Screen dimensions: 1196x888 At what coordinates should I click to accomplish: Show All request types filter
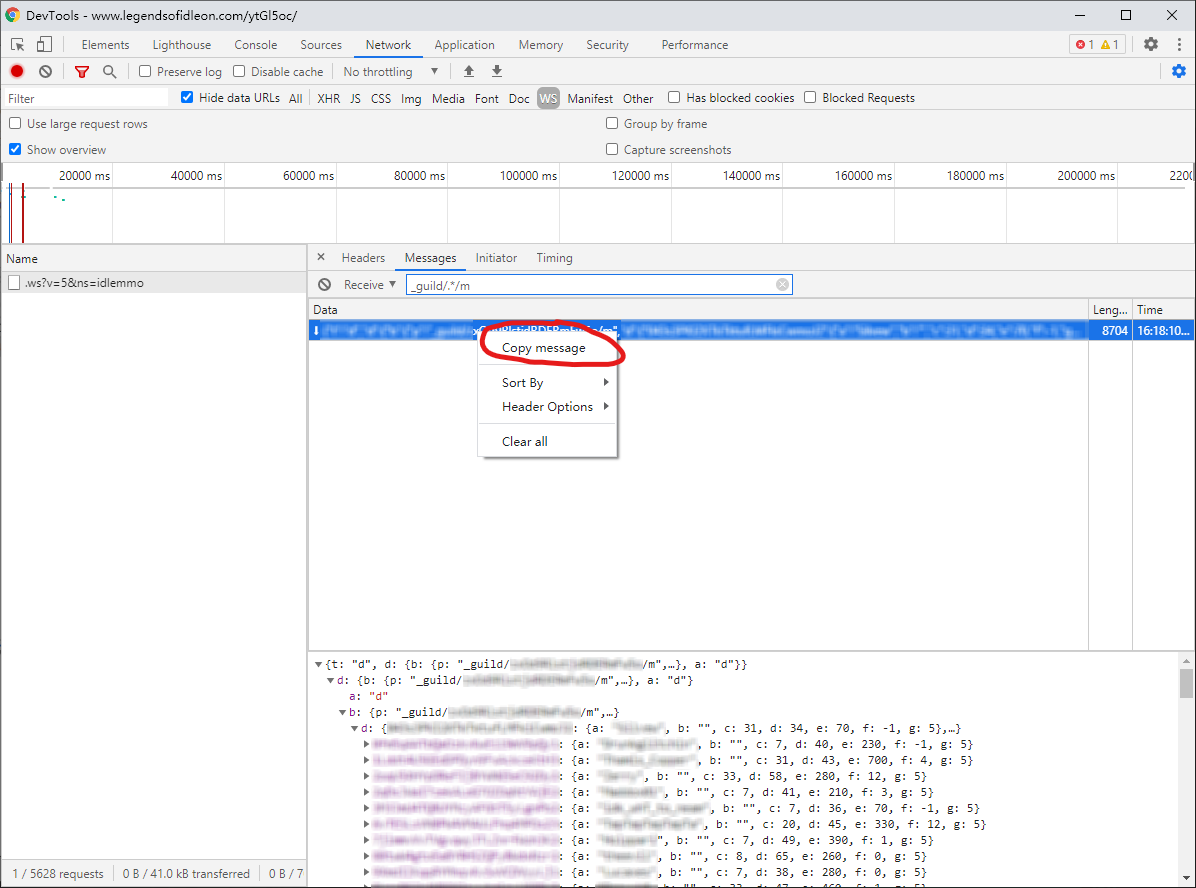pos(296,98)
